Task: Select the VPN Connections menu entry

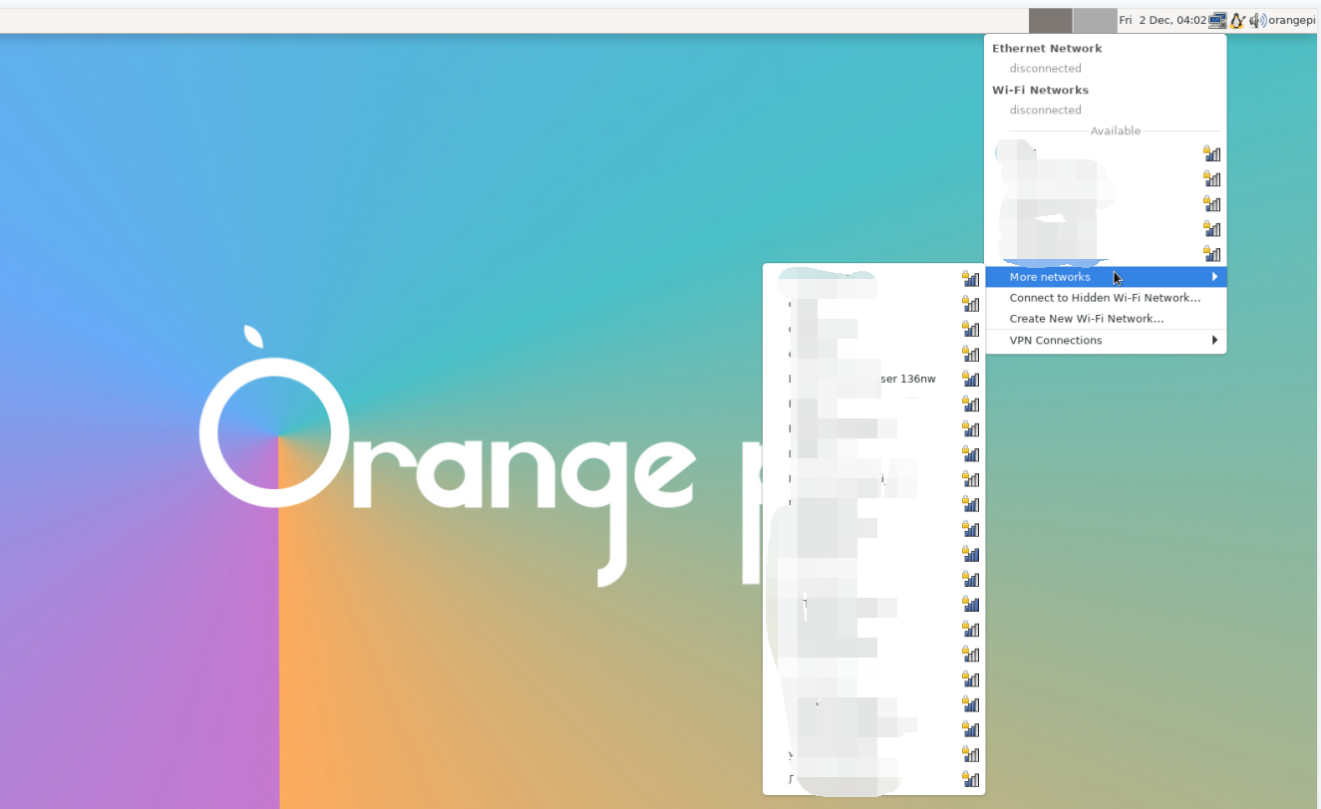Action: point(1055,340)
